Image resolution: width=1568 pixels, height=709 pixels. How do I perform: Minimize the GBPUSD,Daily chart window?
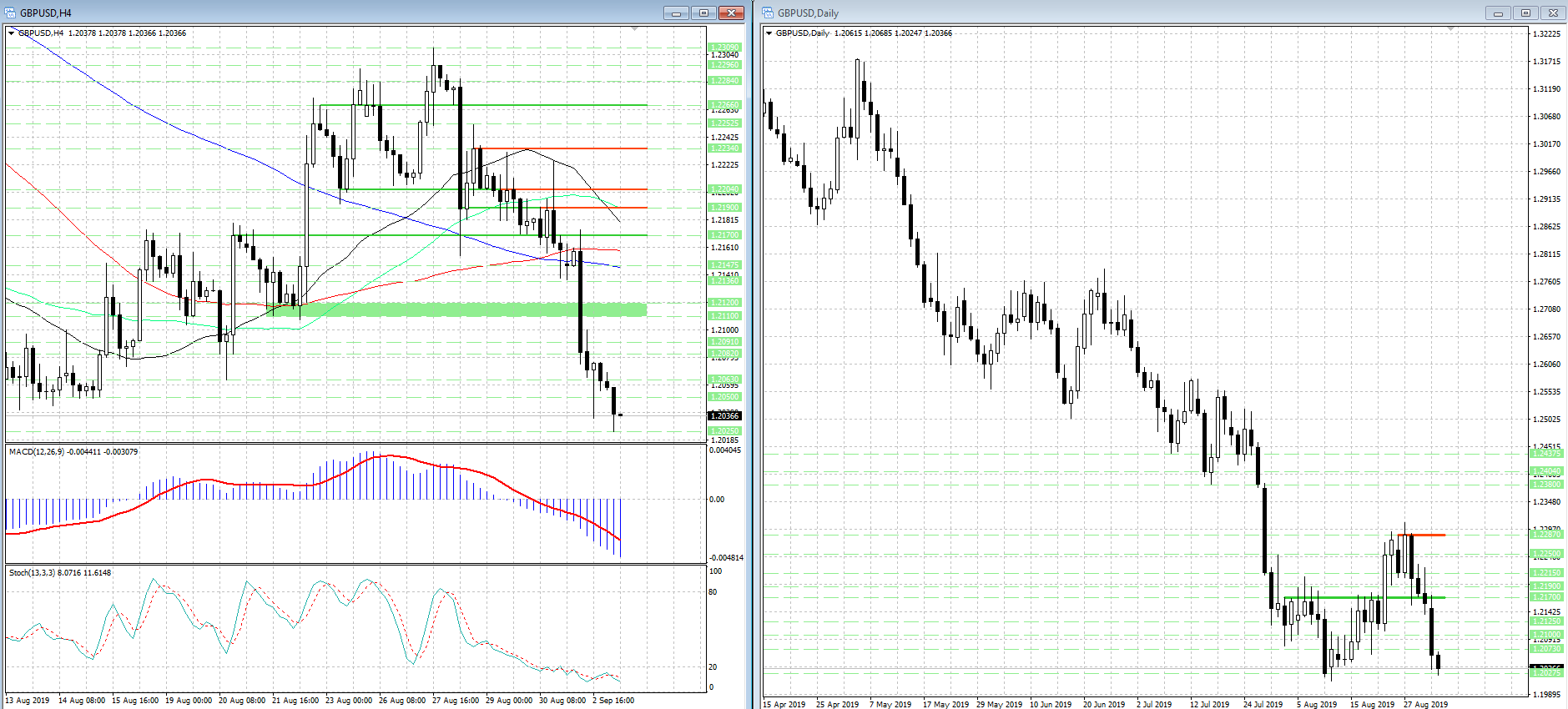(x=1498, y=13)
